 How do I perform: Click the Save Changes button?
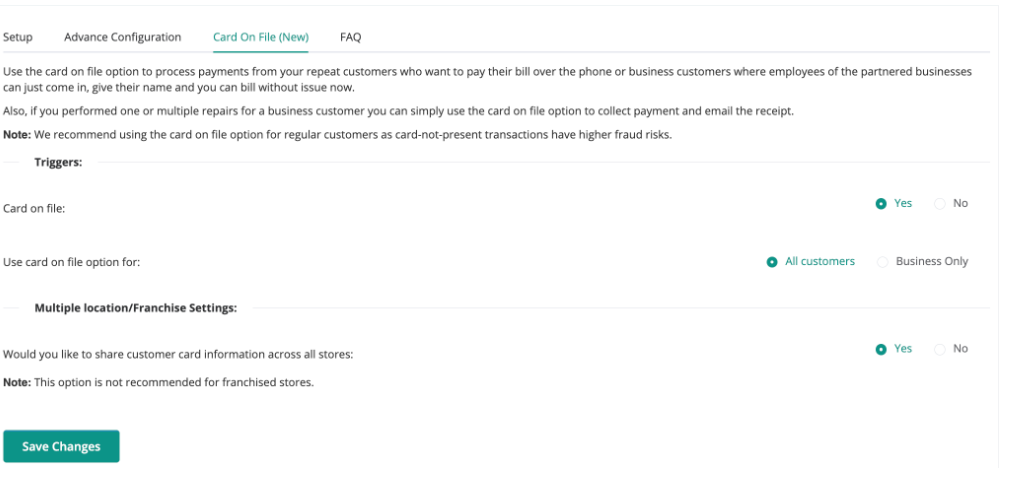point(61,447)
